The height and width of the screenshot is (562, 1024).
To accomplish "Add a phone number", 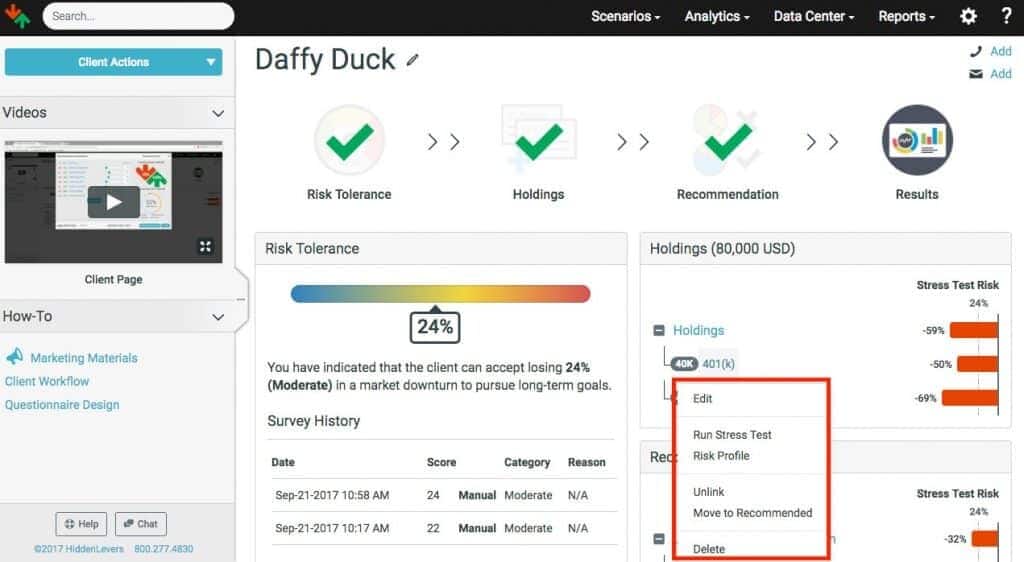I will coord(1000,51).
